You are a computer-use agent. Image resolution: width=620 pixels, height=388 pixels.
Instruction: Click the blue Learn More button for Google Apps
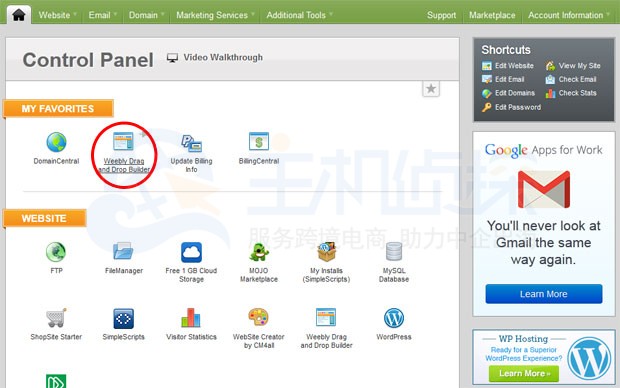544,294
